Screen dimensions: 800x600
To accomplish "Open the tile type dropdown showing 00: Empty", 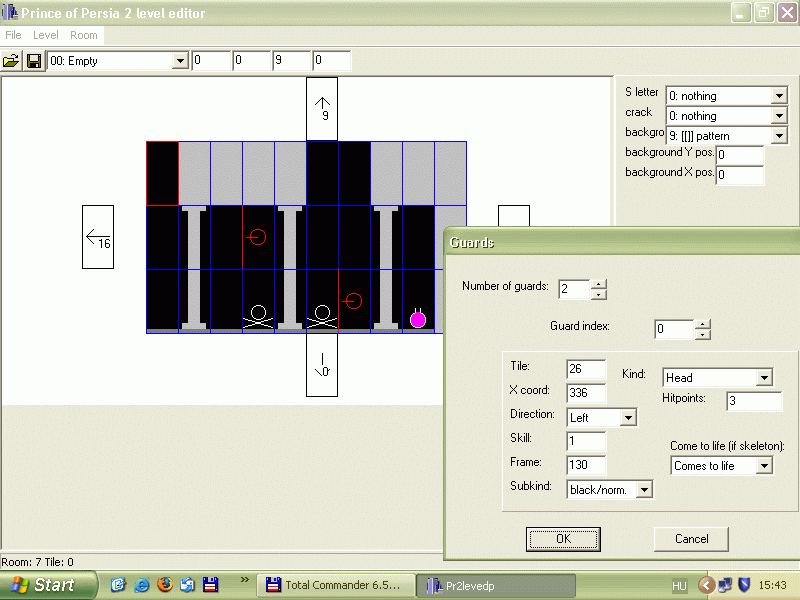I will [x=180, y=61].
